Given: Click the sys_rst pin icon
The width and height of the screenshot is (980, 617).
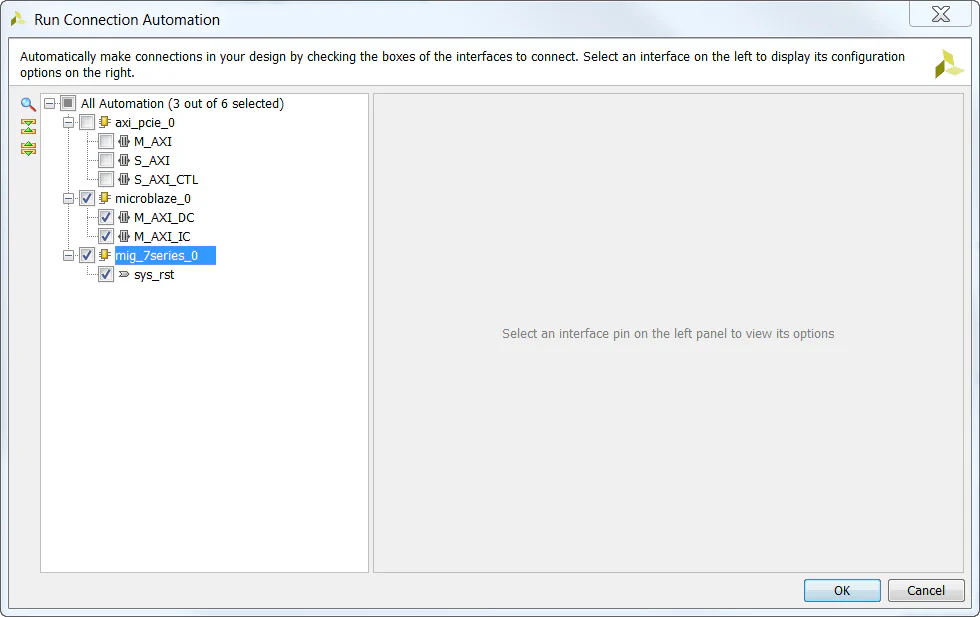Looking at the screenshot, I should [x=124, y=274].
